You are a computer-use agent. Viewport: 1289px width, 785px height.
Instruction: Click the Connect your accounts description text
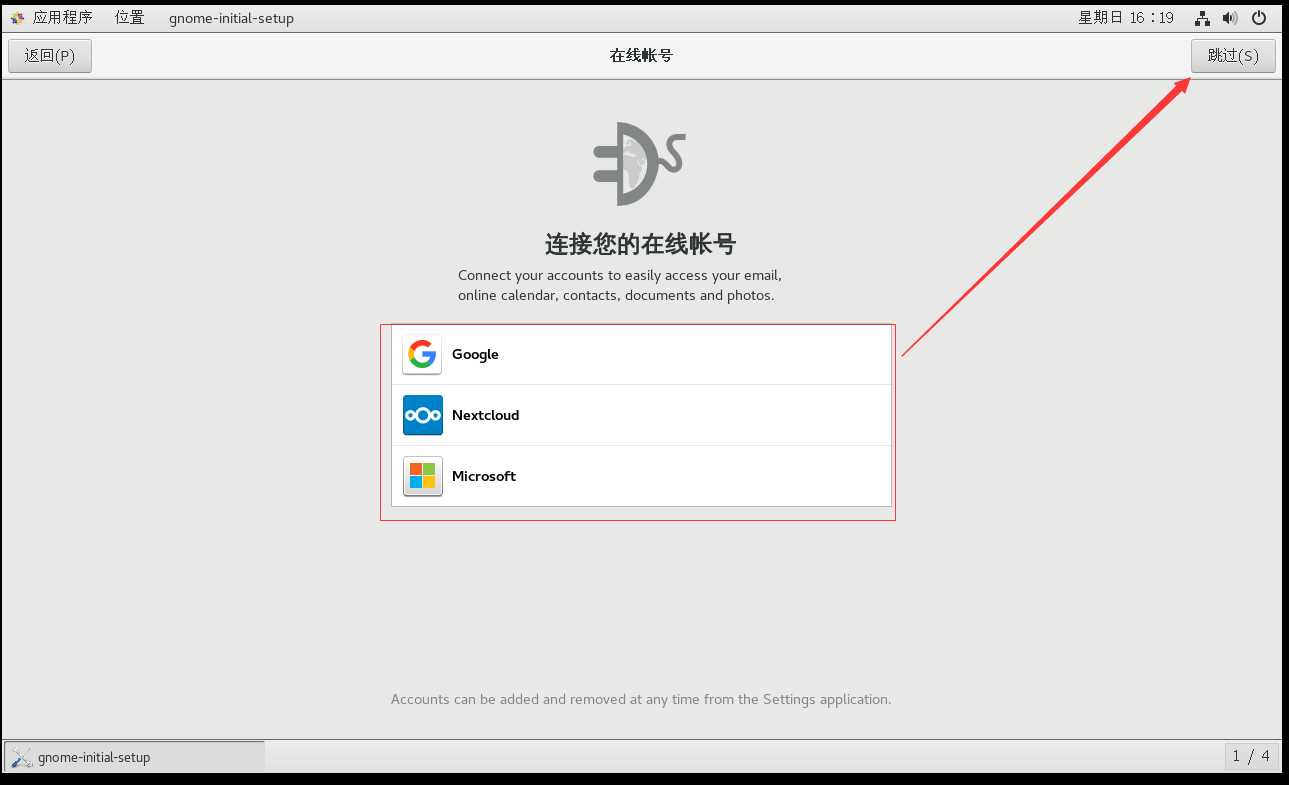pos(619,285)
